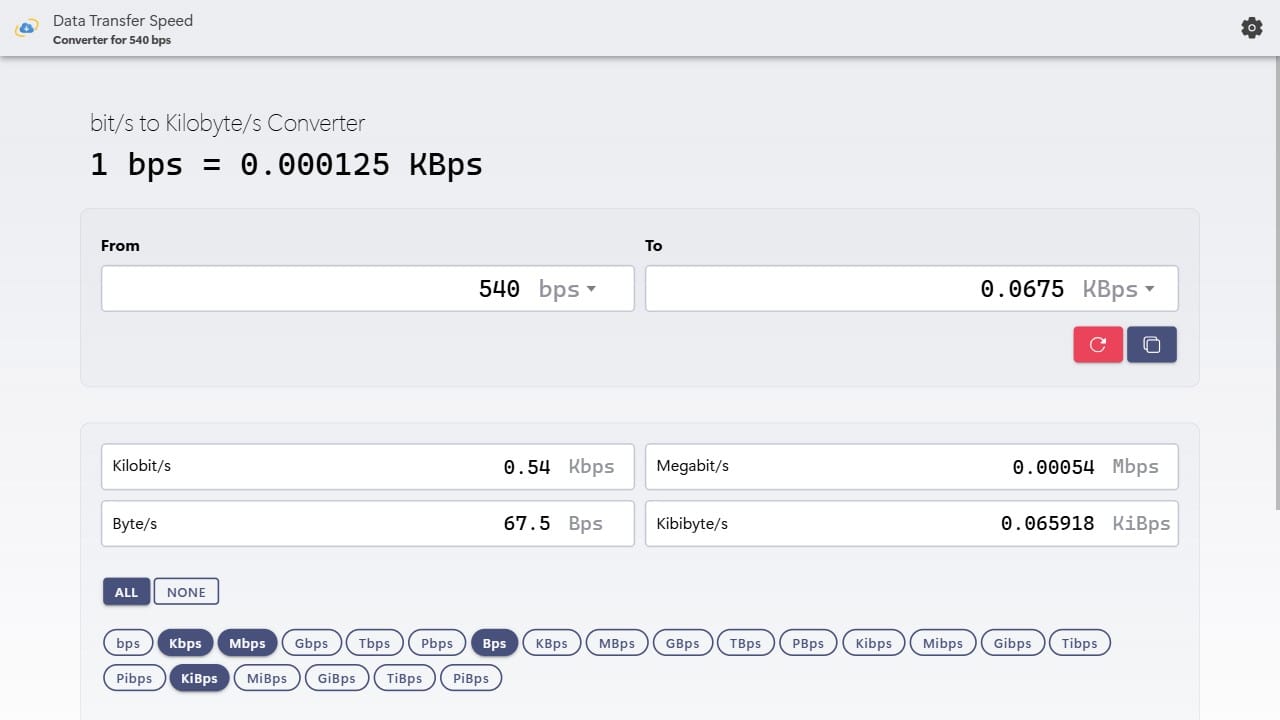Click the ALL button to select every unit
This screenshot has width=1280, height=720.
(x=126, y=591)
